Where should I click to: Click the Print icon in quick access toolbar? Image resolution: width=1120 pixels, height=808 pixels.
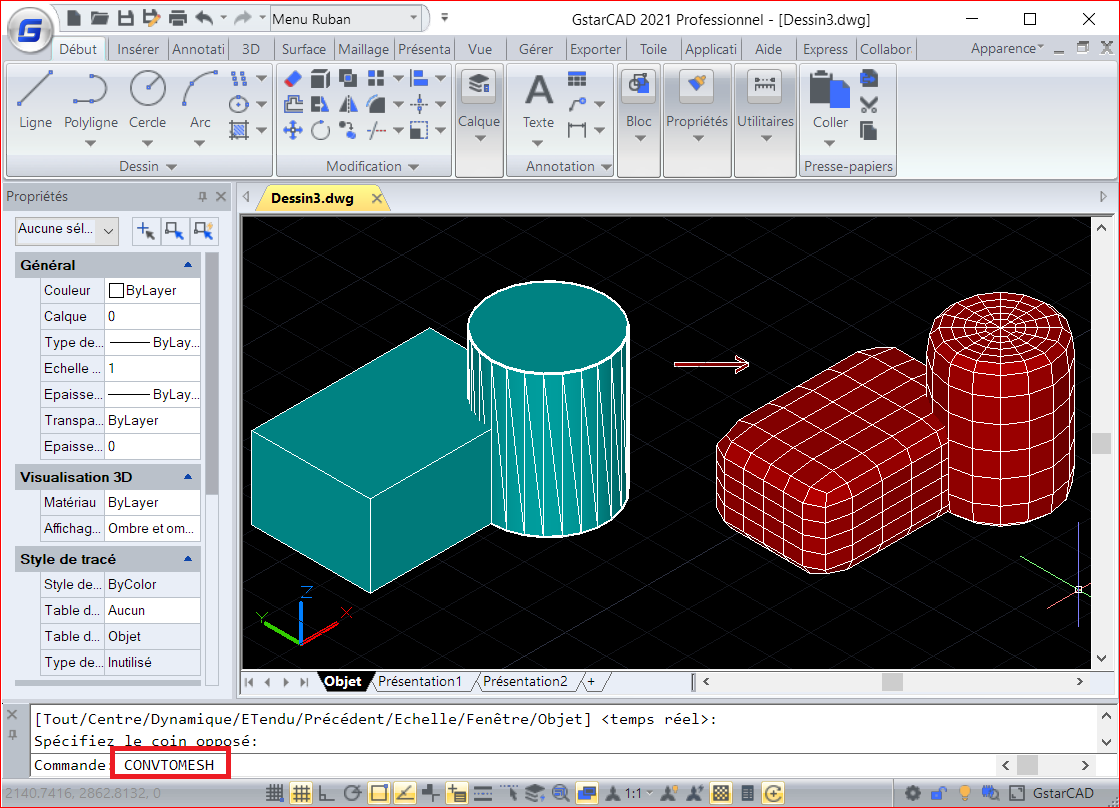tap(177, 19)
